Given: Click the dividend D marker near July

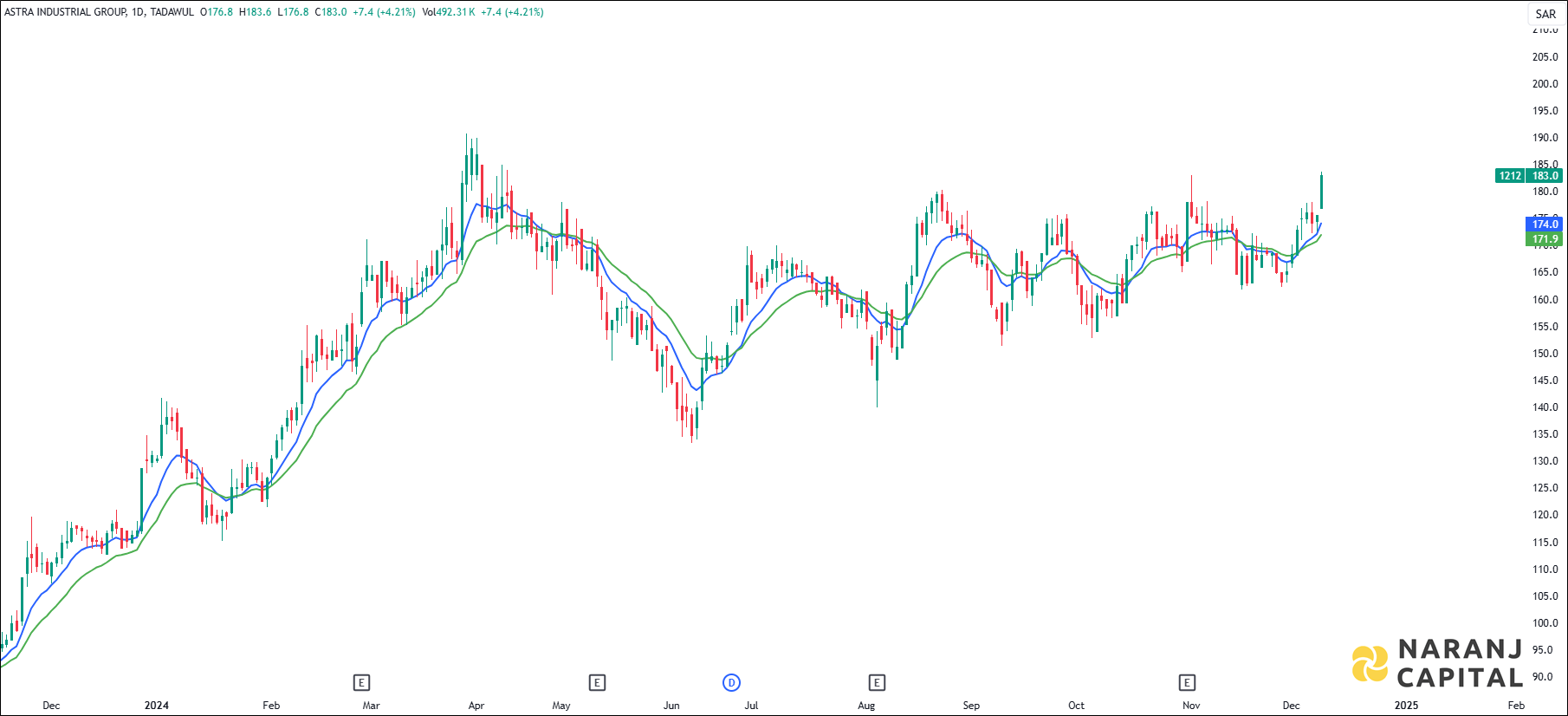Looking at the screenshot, I should [731, 683].
